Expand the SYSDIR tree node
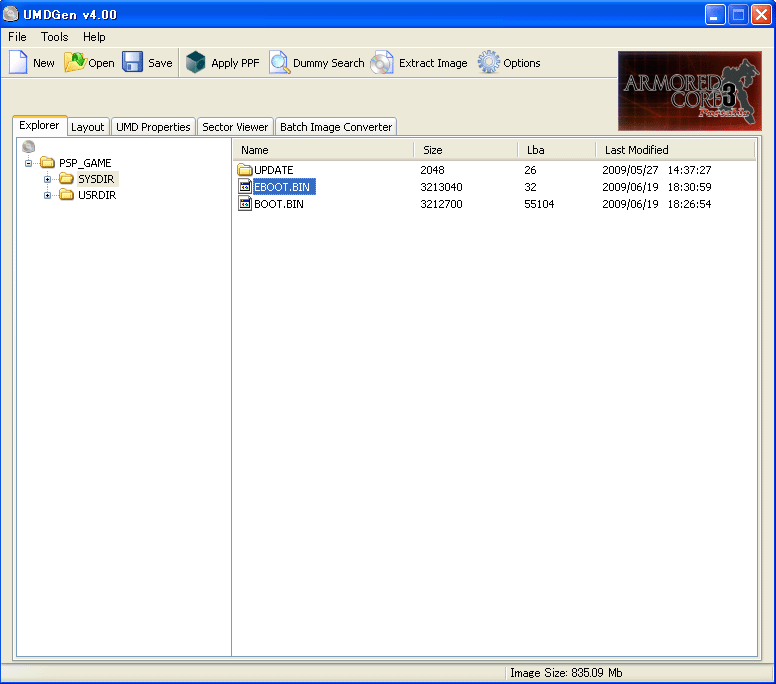The height and width of the screenshot is (684, 776). 48,179
